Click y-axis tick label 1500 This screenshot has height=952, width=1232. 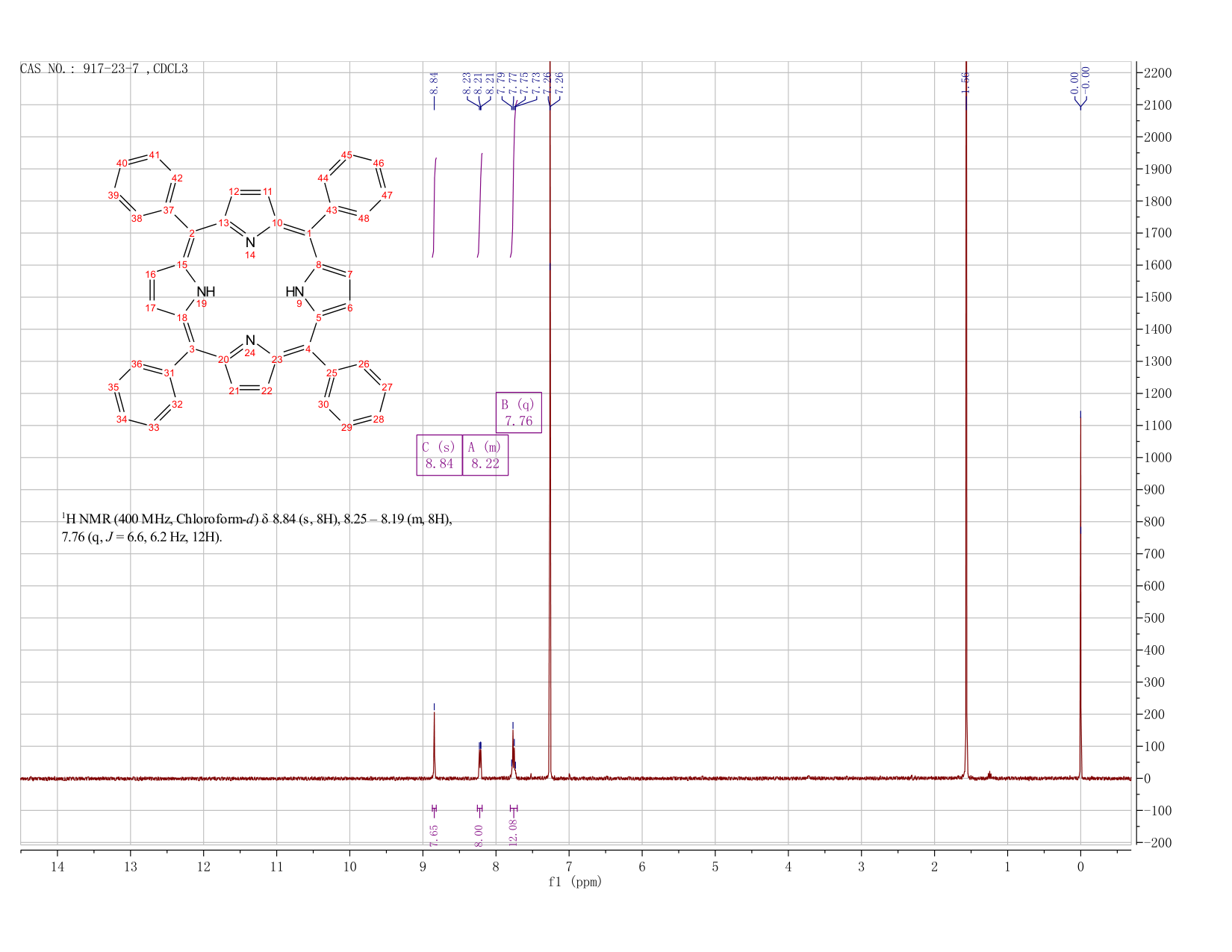pos(1157,297)
